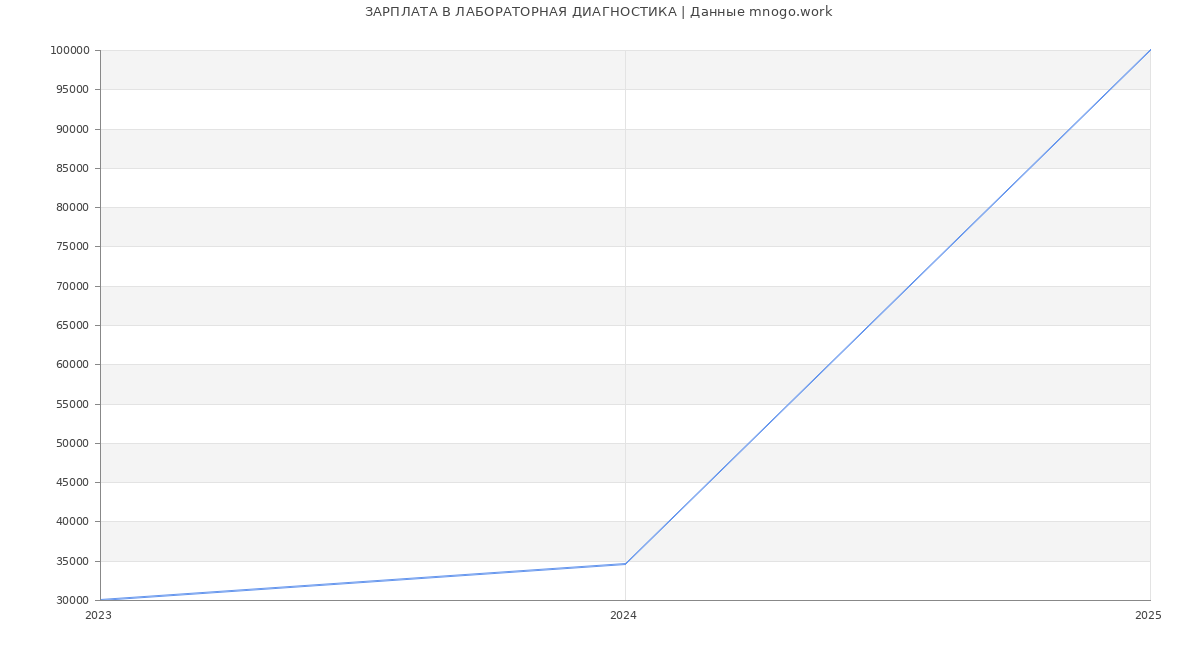Click the 80000 y-axis label
Viewport: 1200px width, 650px height.
(x=72, y=208)
